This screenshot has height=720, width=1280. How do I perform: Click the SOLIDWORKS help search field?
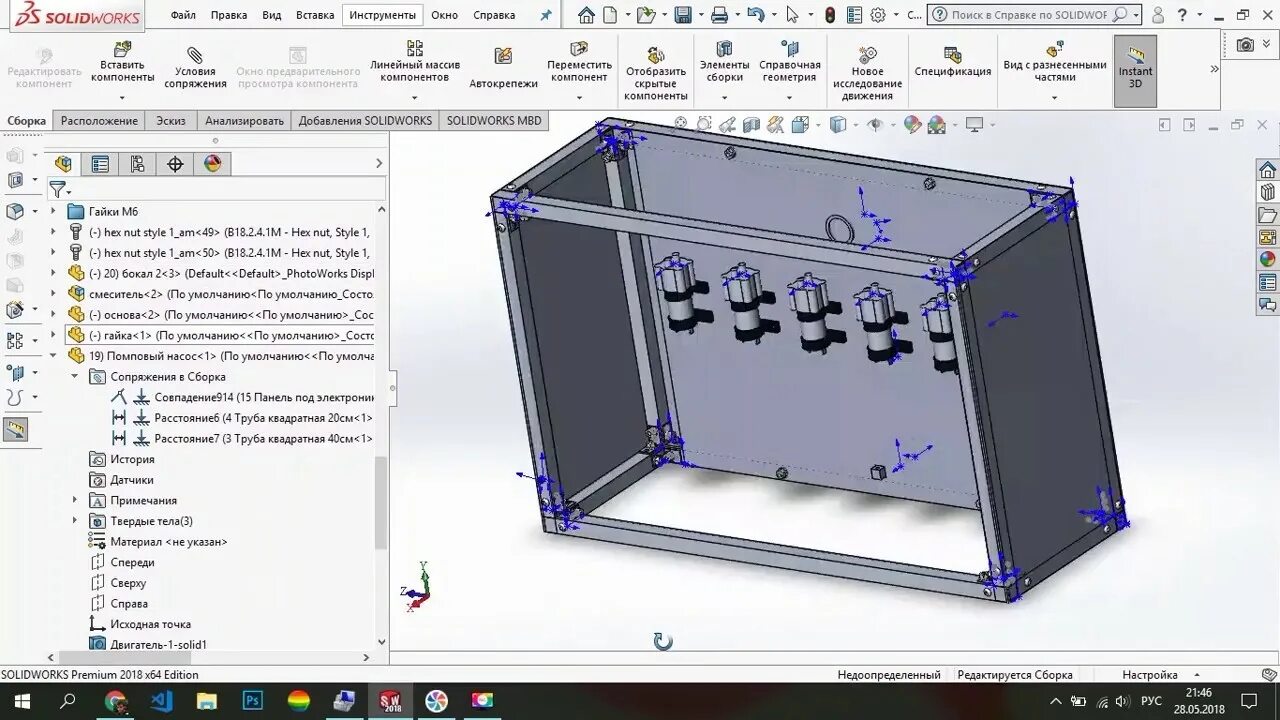[1030, 15]
